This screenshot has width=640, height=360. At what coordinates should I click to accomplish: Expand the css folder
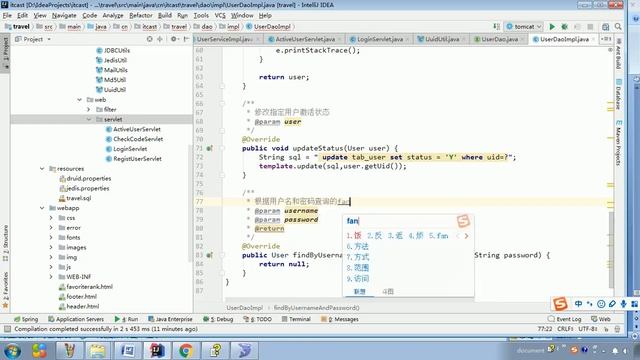(x=51, y=218)
